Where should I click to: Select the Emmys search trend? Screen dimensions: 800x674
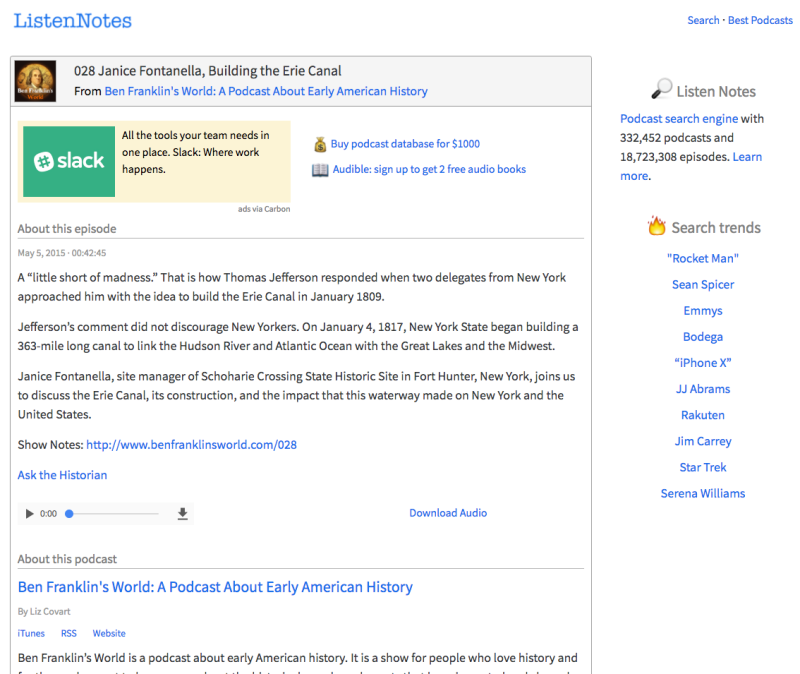(703, 311)
